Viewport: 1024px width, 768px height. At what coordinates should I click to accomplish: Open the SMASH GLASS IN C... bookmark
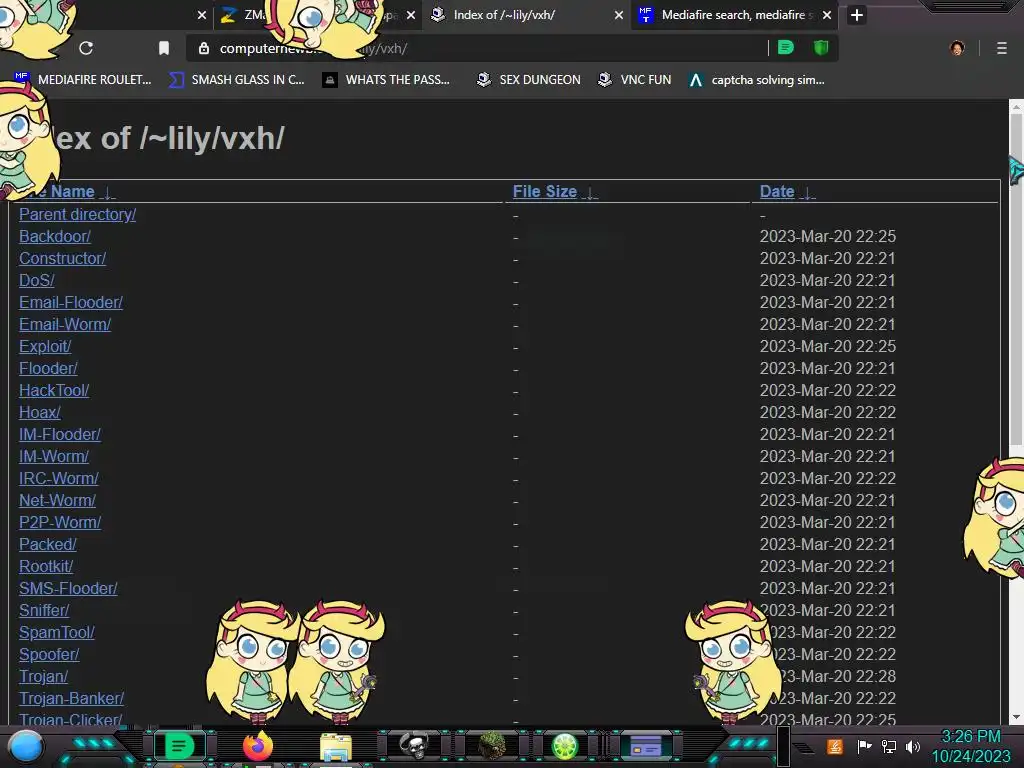(x=237, y=80)
